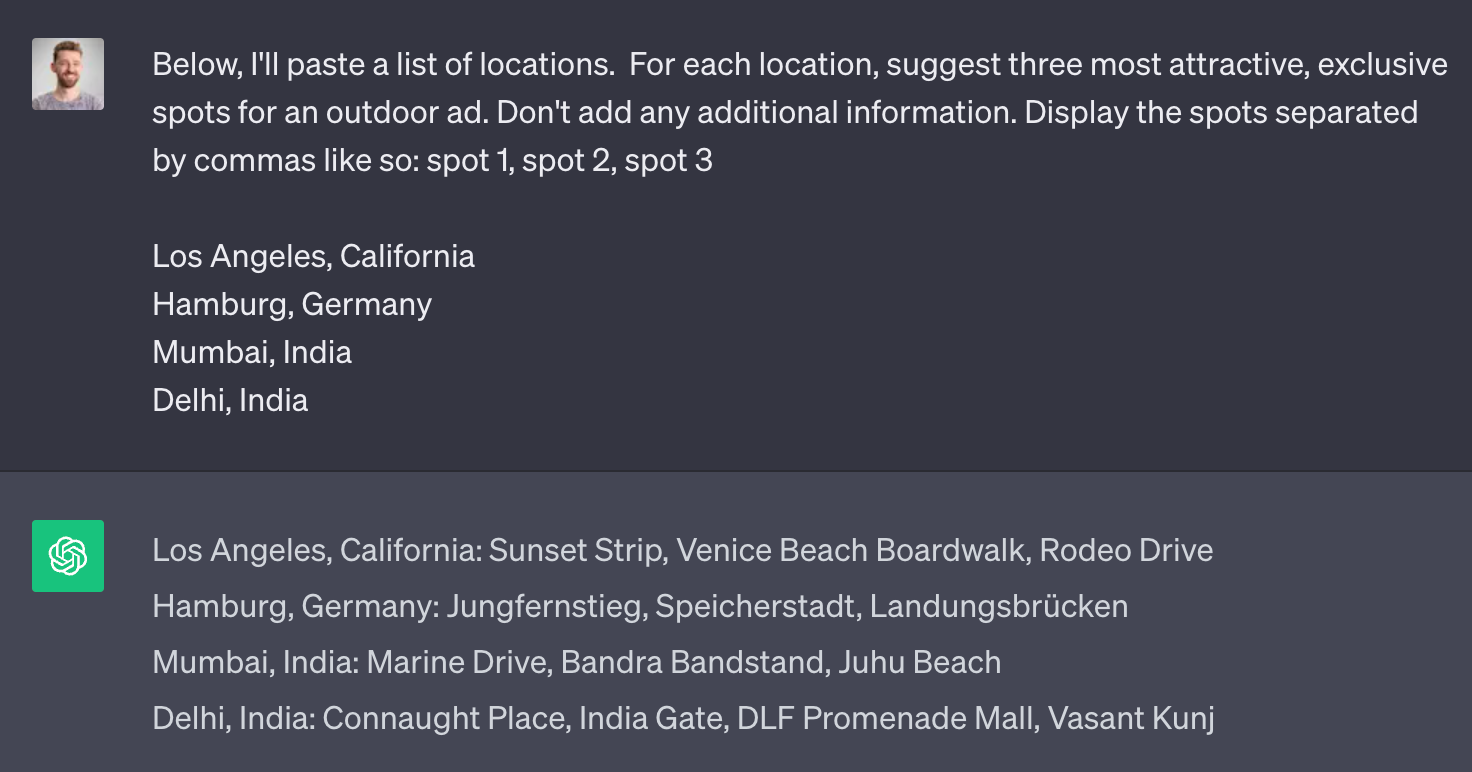This screenshot has height=772, width=1472.
Task: Click 'Vasant Kunj' at the response end
Action: click(1132, 719)
